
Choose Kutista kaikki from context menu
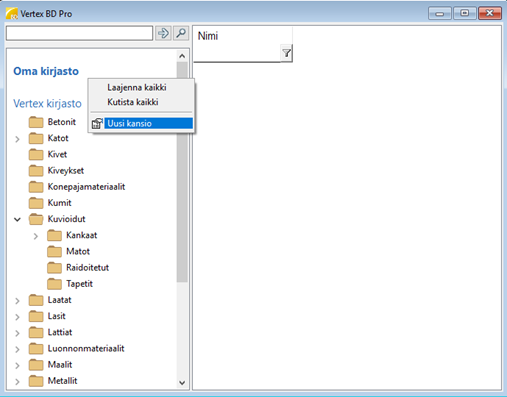pos(133,102)
